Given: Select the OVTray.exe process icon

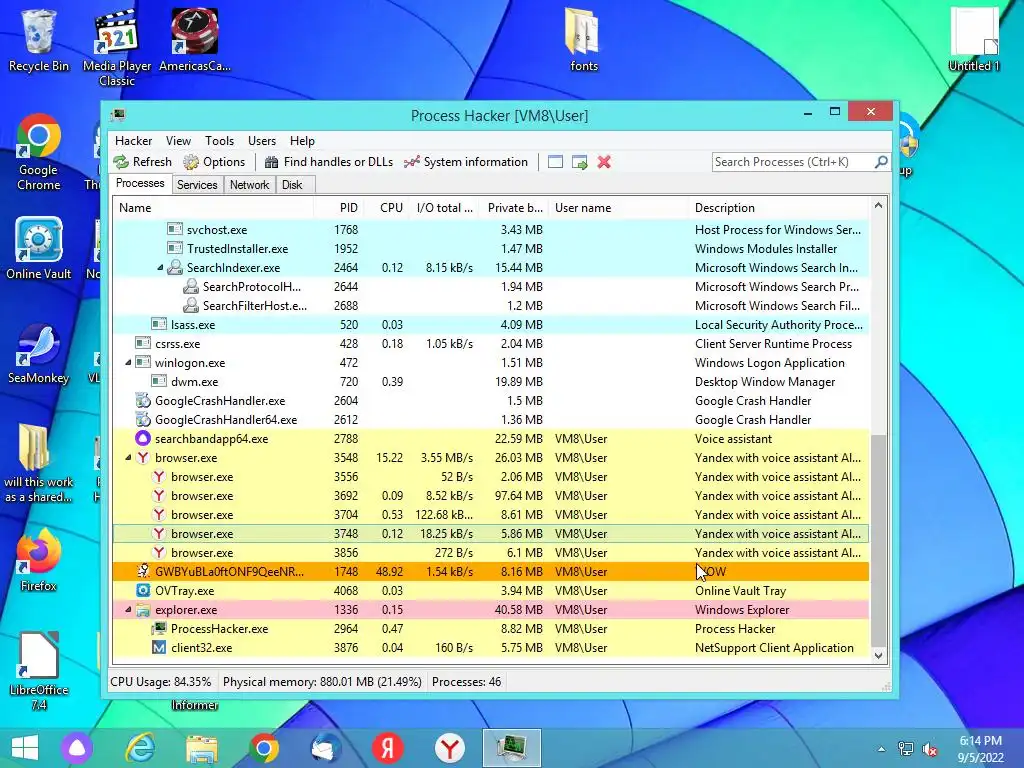Looking at the screenshot, I should (143, 590).
